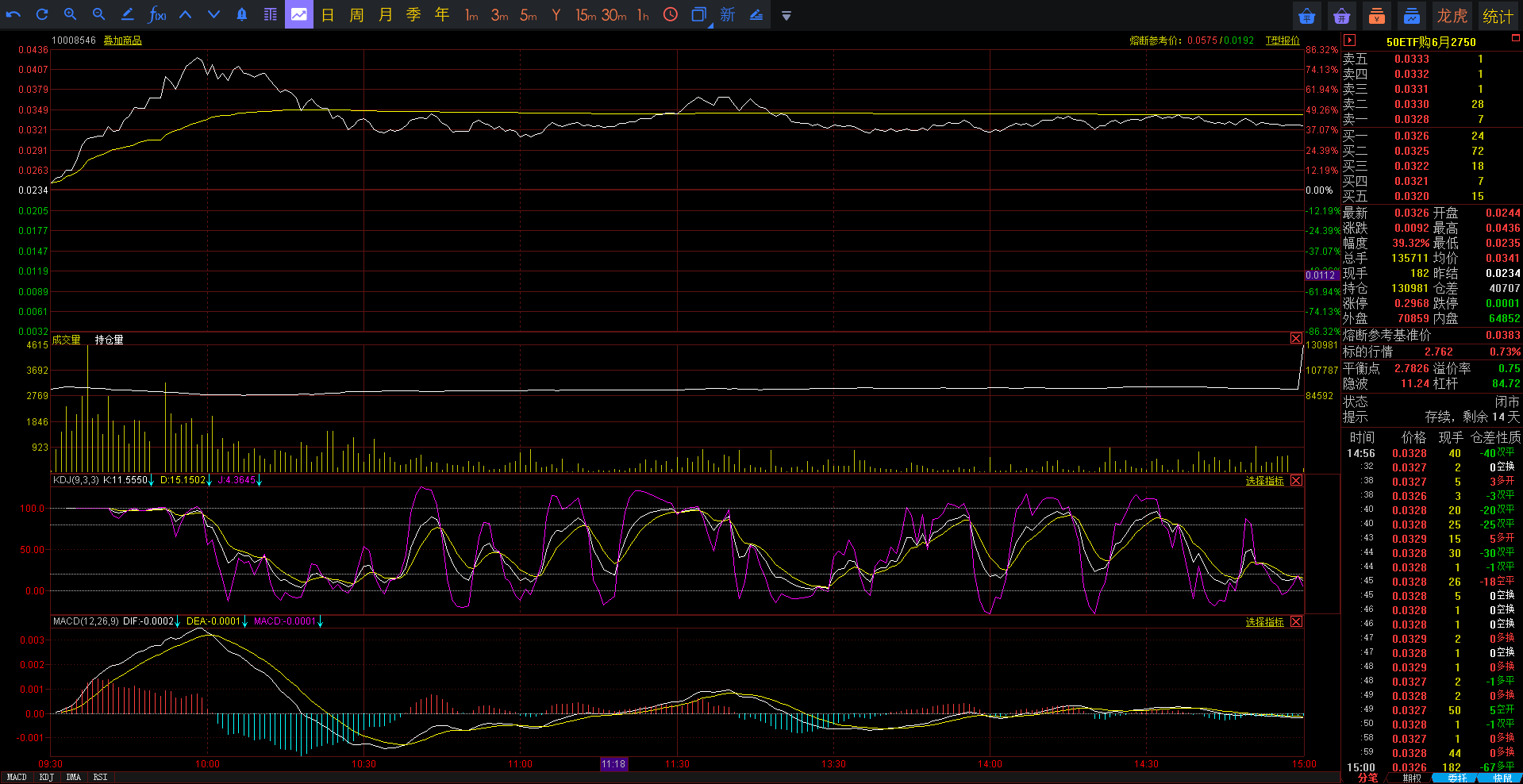Image resolution: width=1523 pixels, height=784 pixels.
Task: Switch to the KDJ indicator tab at bottom
Action: [x=47, y=777]
